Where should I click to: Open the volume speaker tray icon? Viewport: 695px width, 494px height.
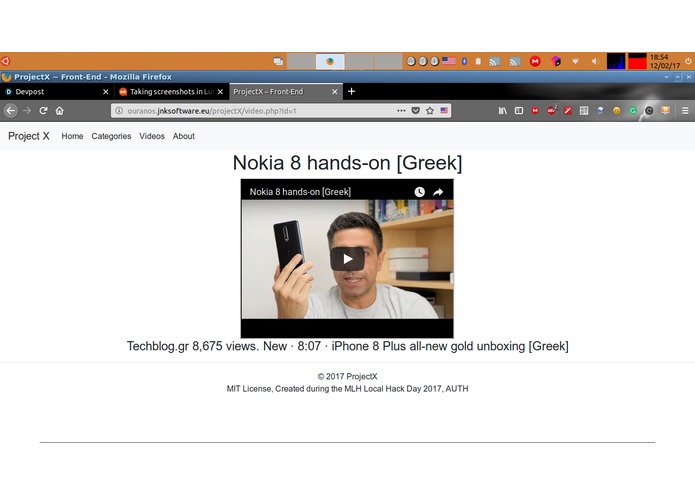595,61
